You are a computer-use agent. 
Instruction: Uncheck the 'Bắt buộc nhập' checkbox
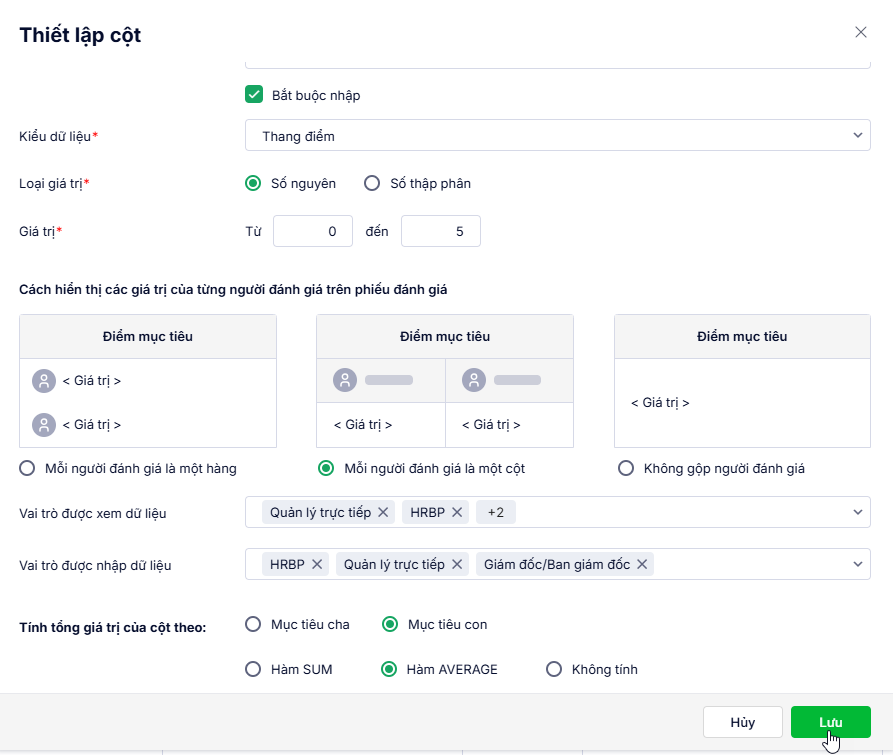254,95
